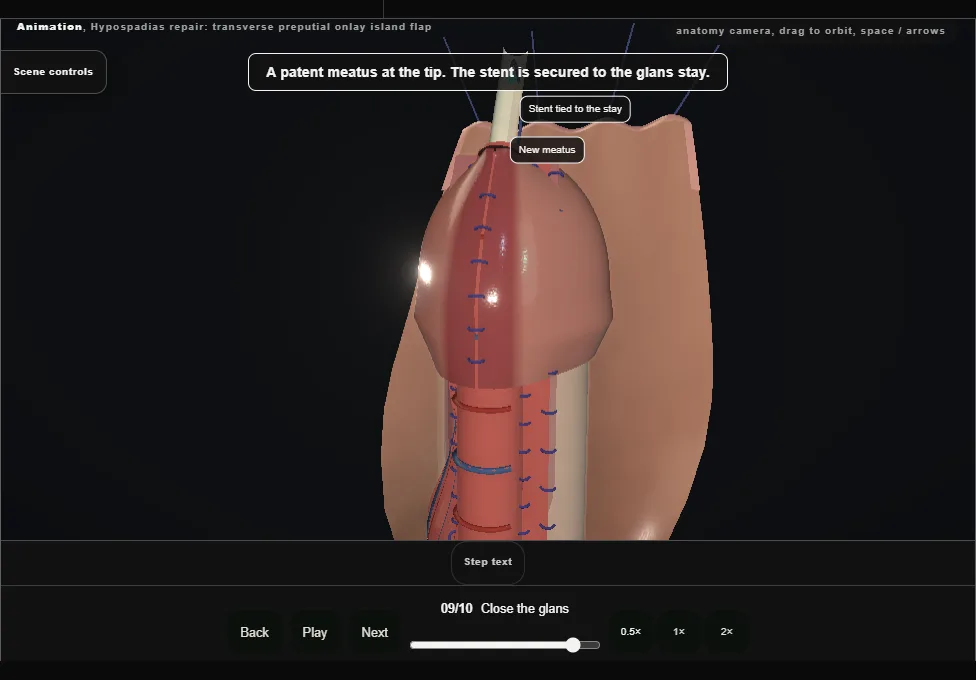Go back to the previous step
This screenshot has height=680, width=976.
pos(254,632)
